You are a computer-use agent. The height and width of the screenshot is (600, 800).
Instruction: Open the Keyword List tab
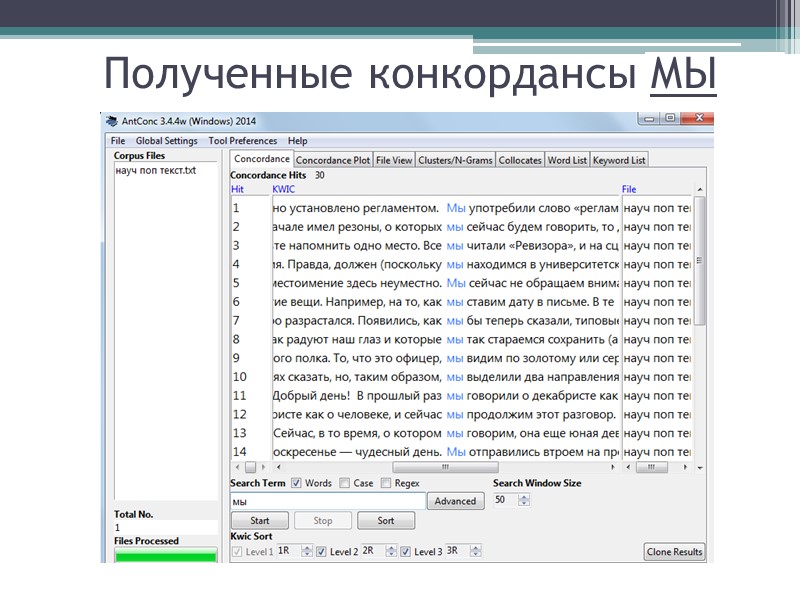point(618,159)
